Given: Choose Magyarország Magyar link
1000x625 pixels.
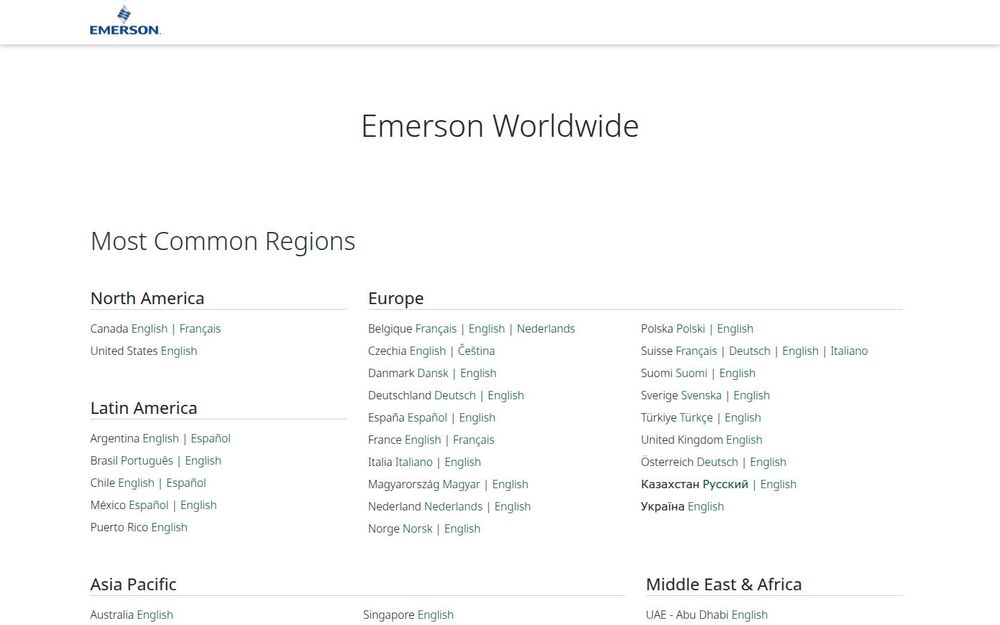Looking at the screenshot, I should point(461,485).
